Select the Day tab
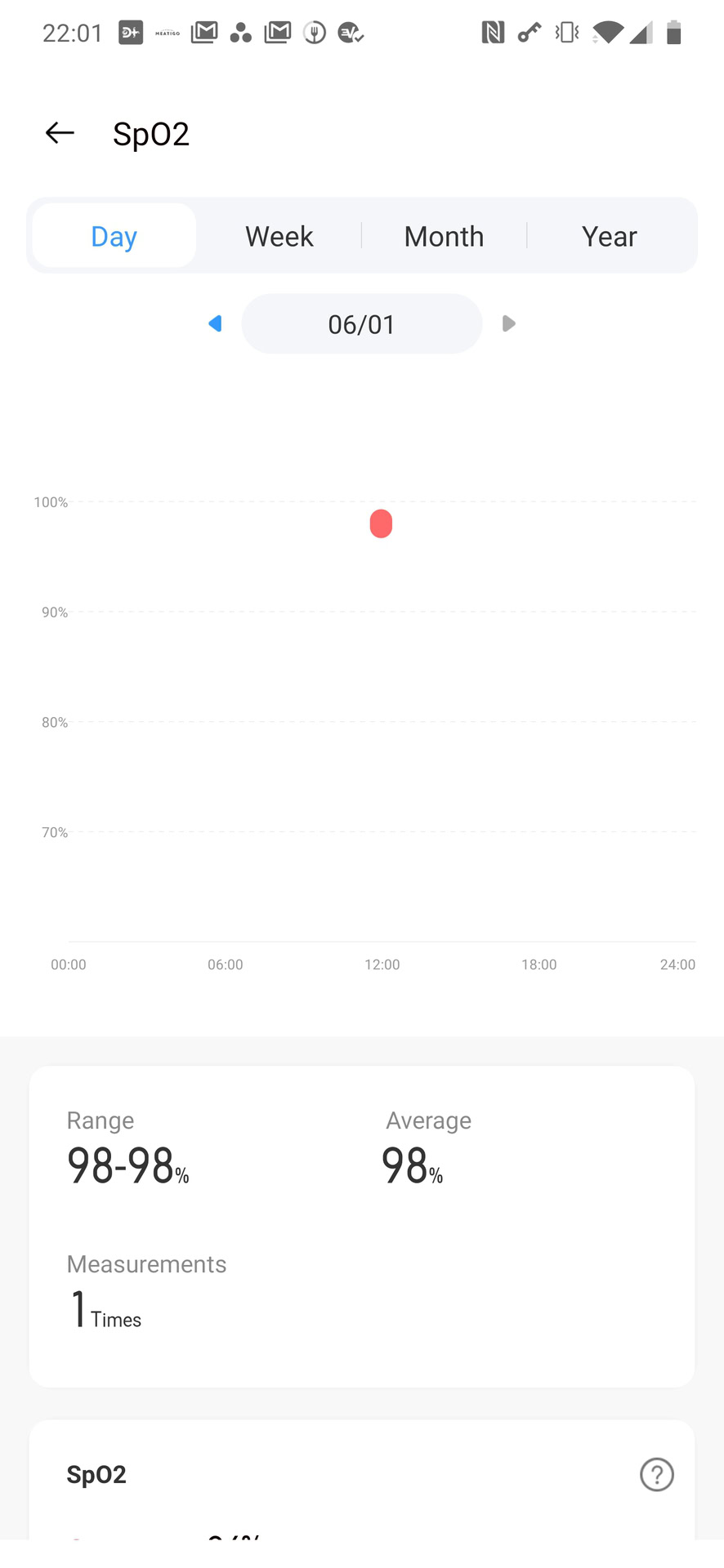Viewport: 724px width, 1568px height. click(x=114, y=236)
